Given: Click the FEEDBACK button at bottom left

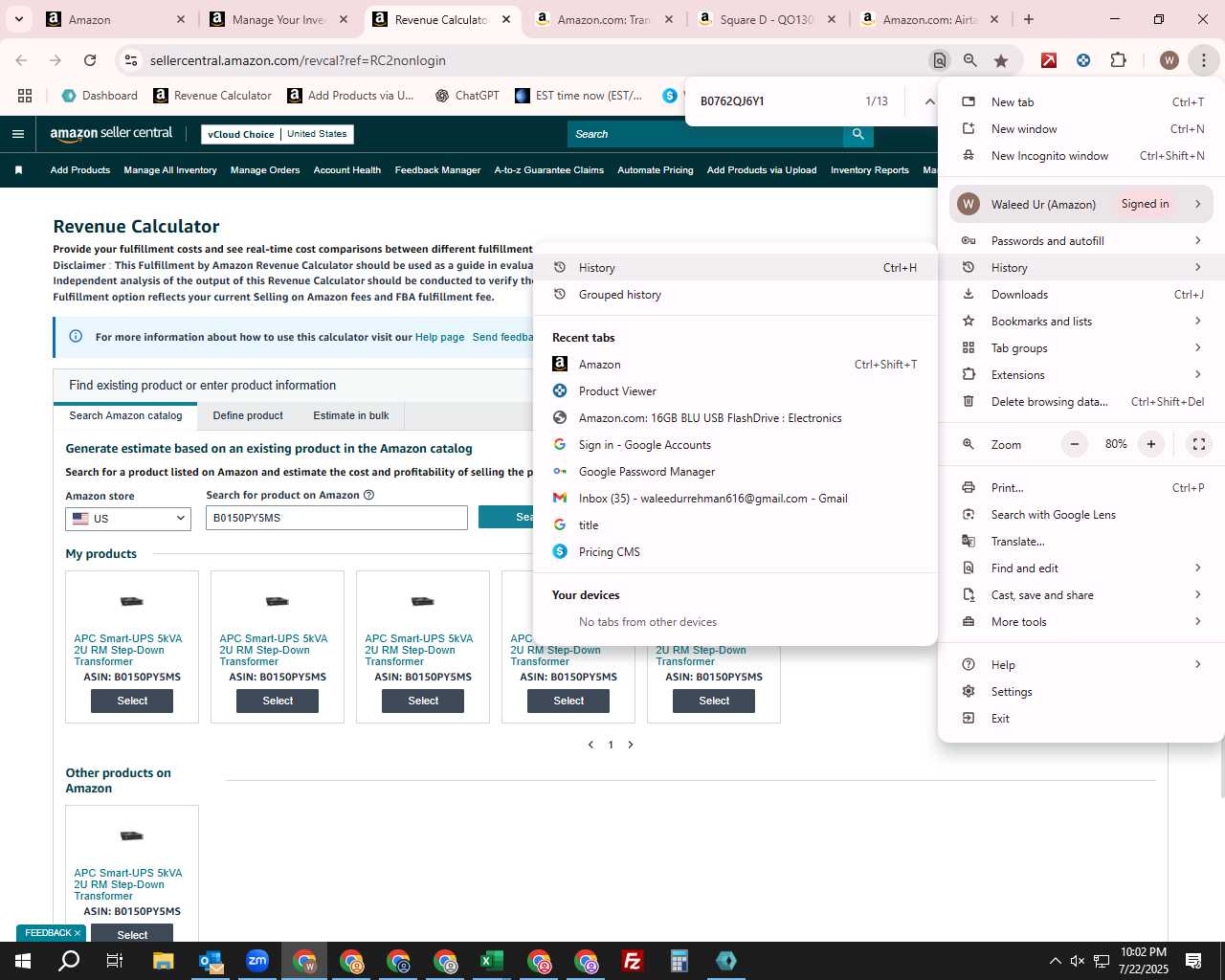Looking at the screenshot, I should [51, 933].
